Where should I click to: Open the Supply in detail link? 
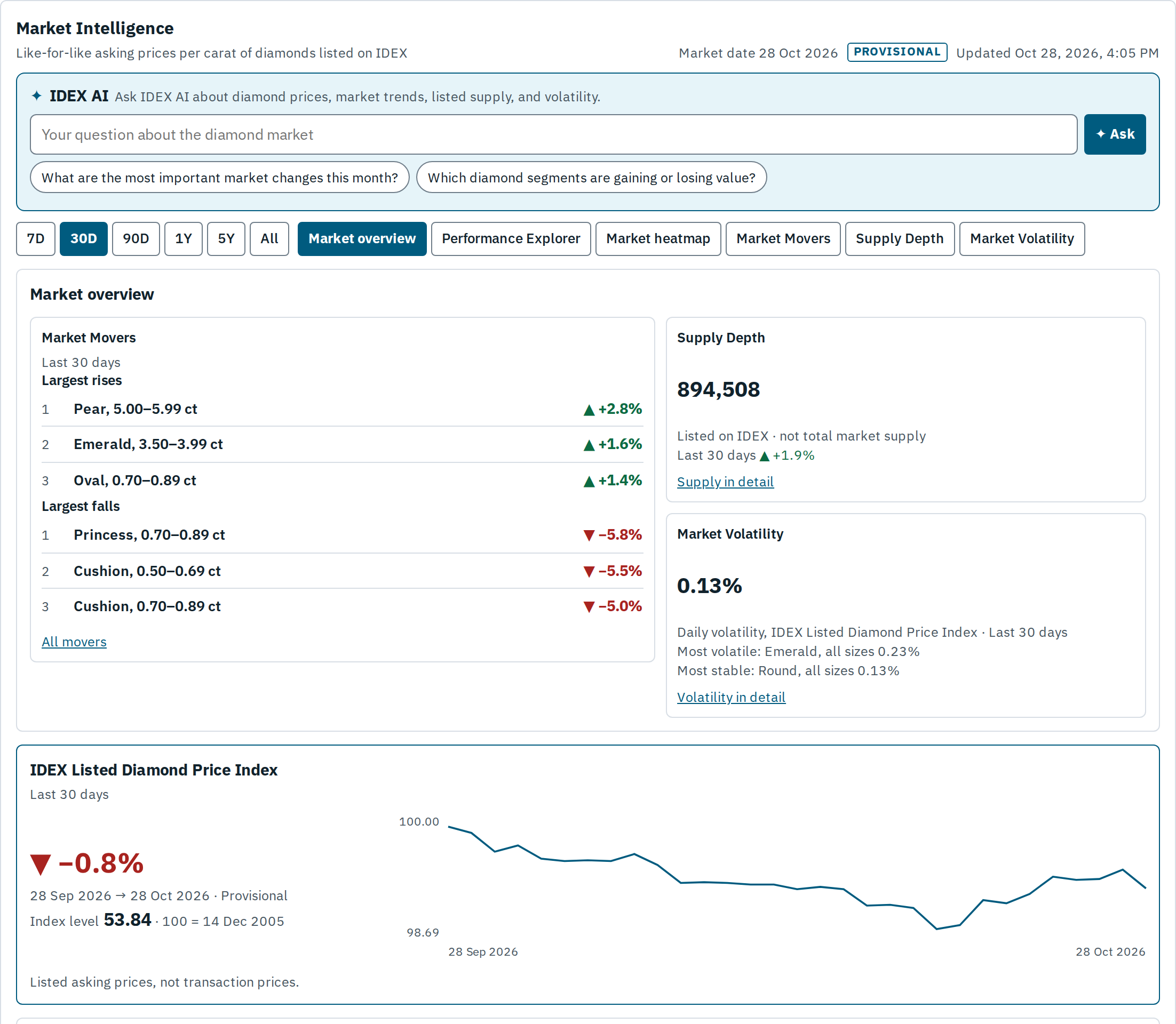tap(725, 482)
